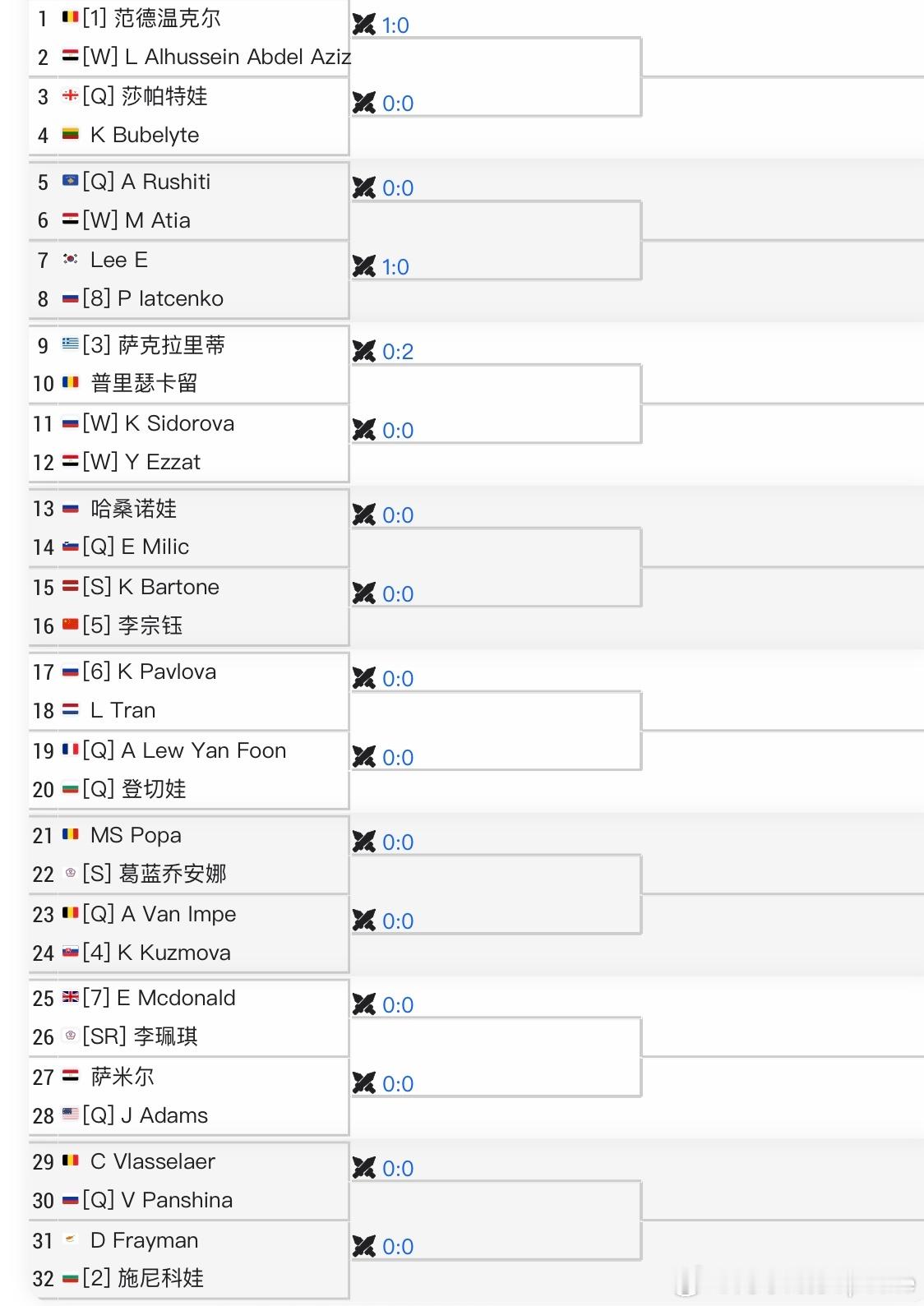Click match icon next to MS Popa

click(363, 842)
